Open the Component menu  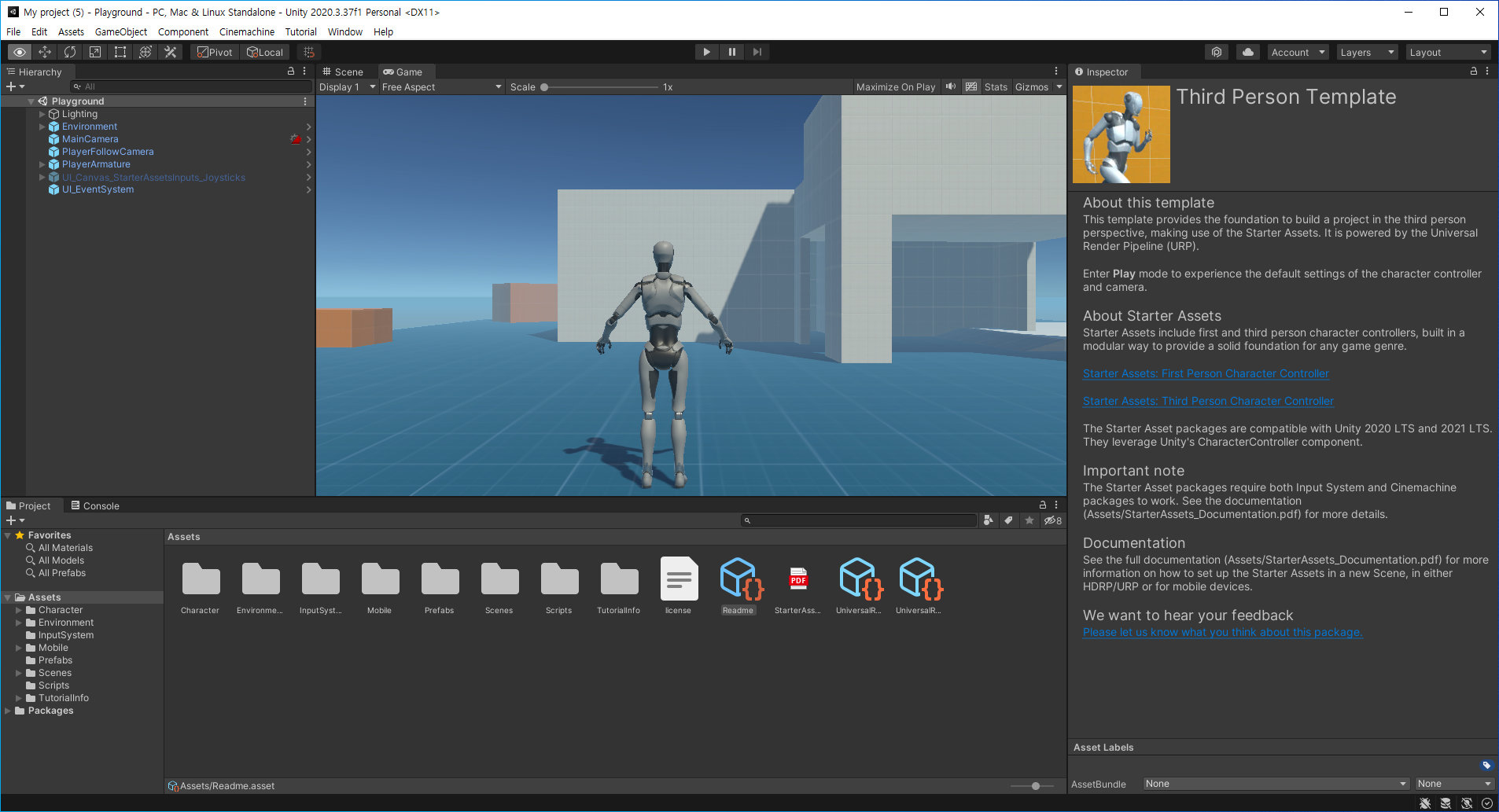(183, 32)
